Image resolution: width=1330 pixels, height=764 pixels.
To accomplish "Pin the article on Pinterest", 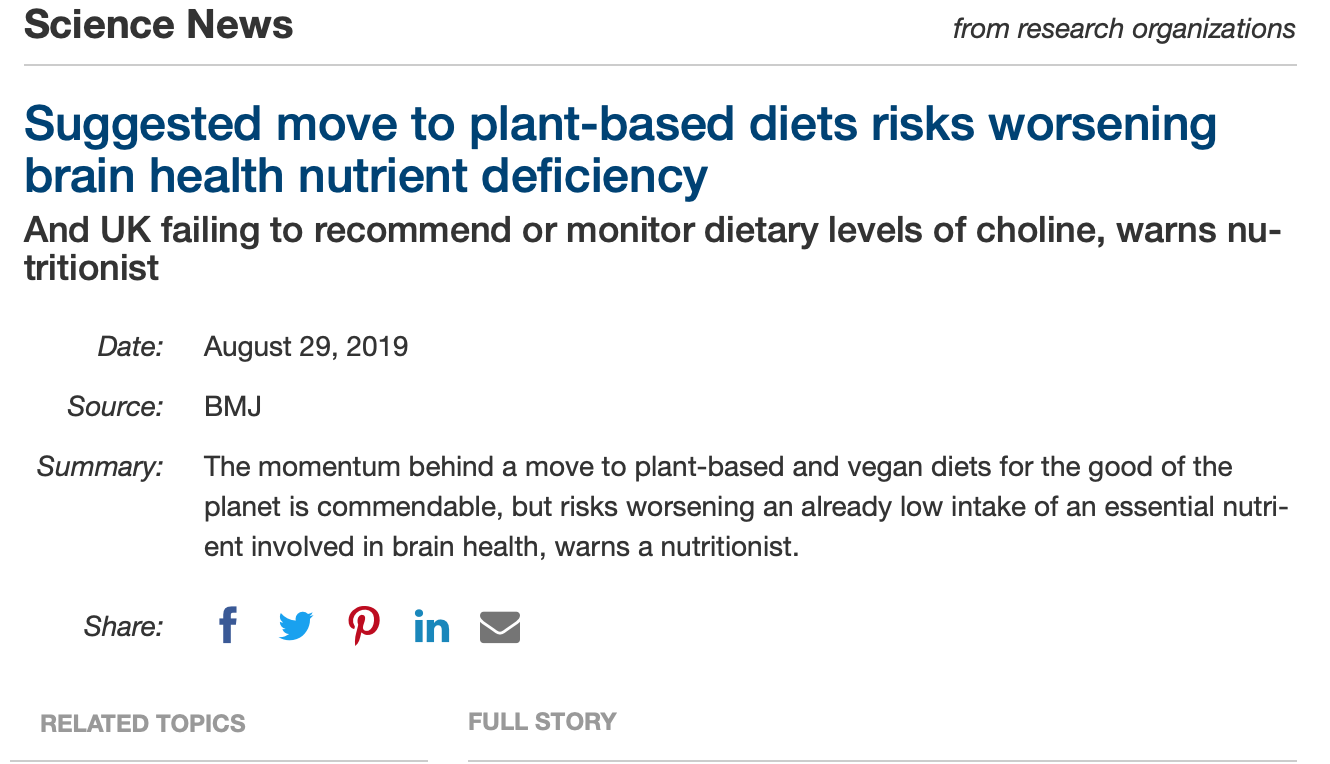I will pyautogui.click(x=364, y=626).
